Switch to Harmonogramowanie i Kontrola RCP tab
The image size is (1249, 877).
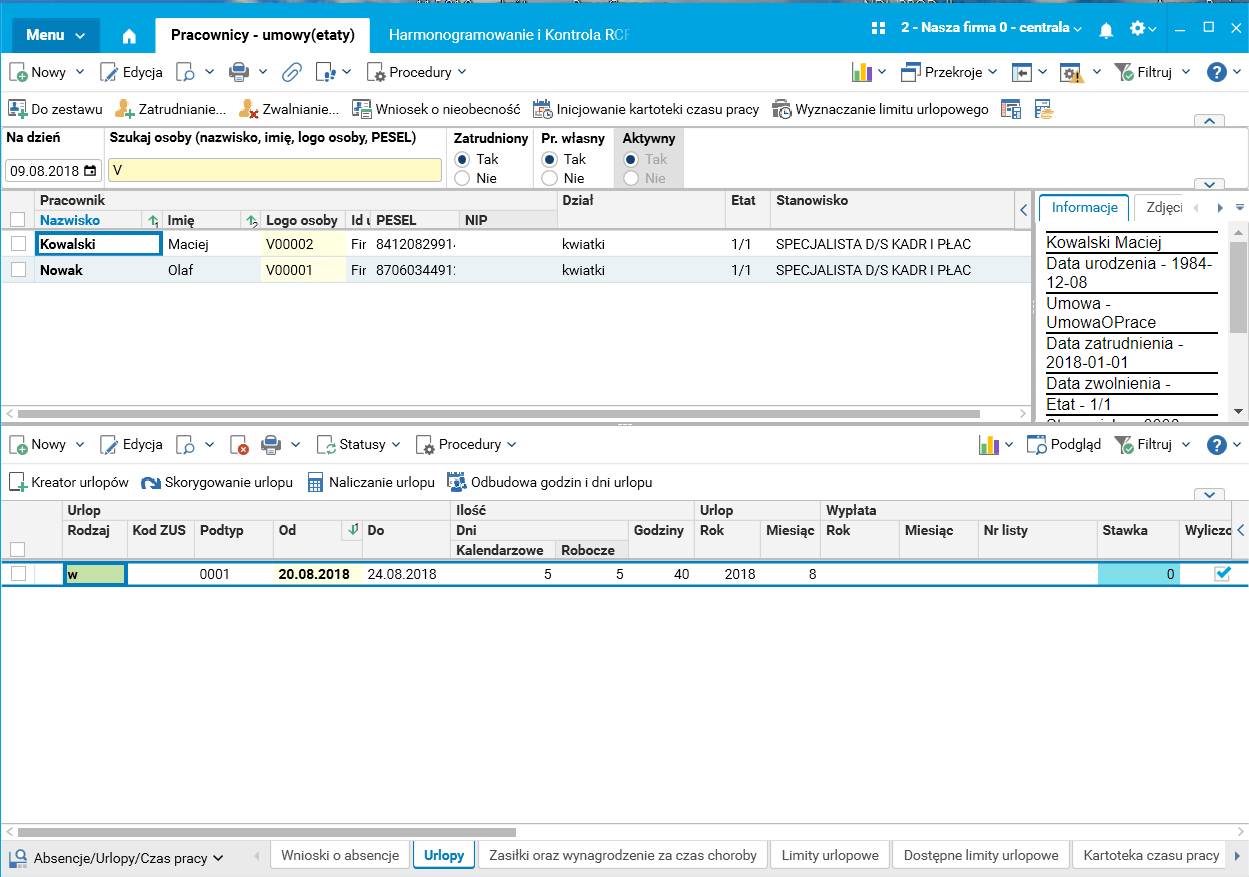[x=510, y=35]
